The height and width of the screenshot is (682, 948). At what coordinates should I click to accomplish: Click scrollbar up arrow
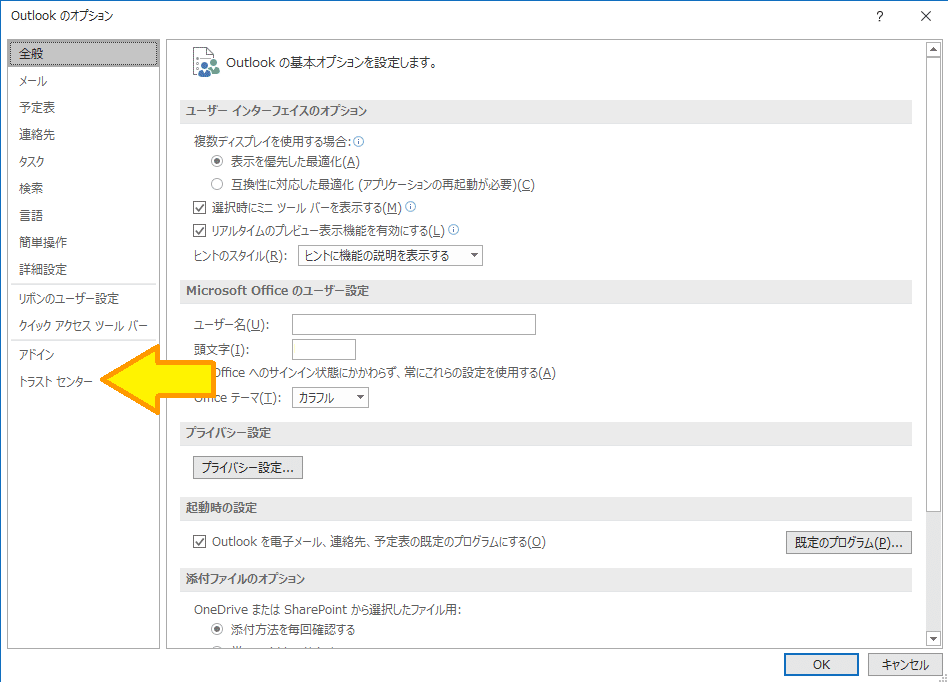(x=933, y=50)
